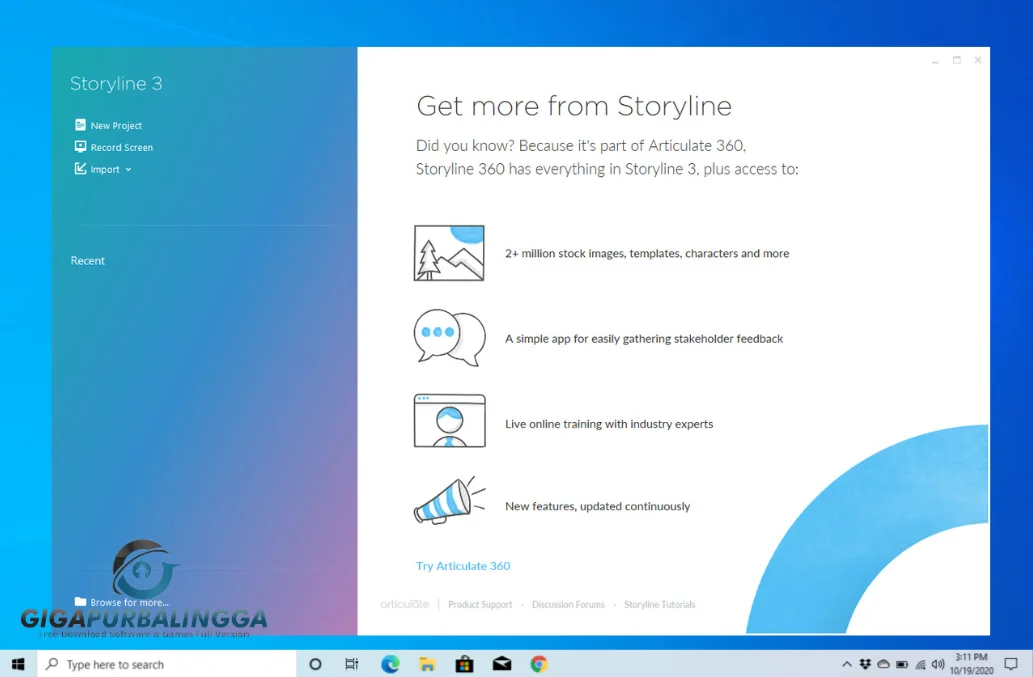Click the articulate logo in the footer
Image resolution: width=1033 pixels, height=677 pixels.
click(404, 604)
